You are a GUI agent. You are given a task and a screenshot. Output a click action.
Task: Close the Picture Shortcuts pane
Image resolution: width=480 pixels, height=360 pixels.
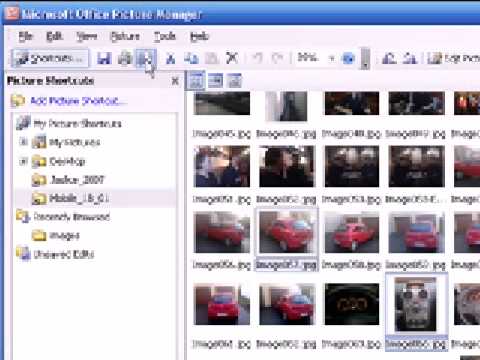click(175, 81)
